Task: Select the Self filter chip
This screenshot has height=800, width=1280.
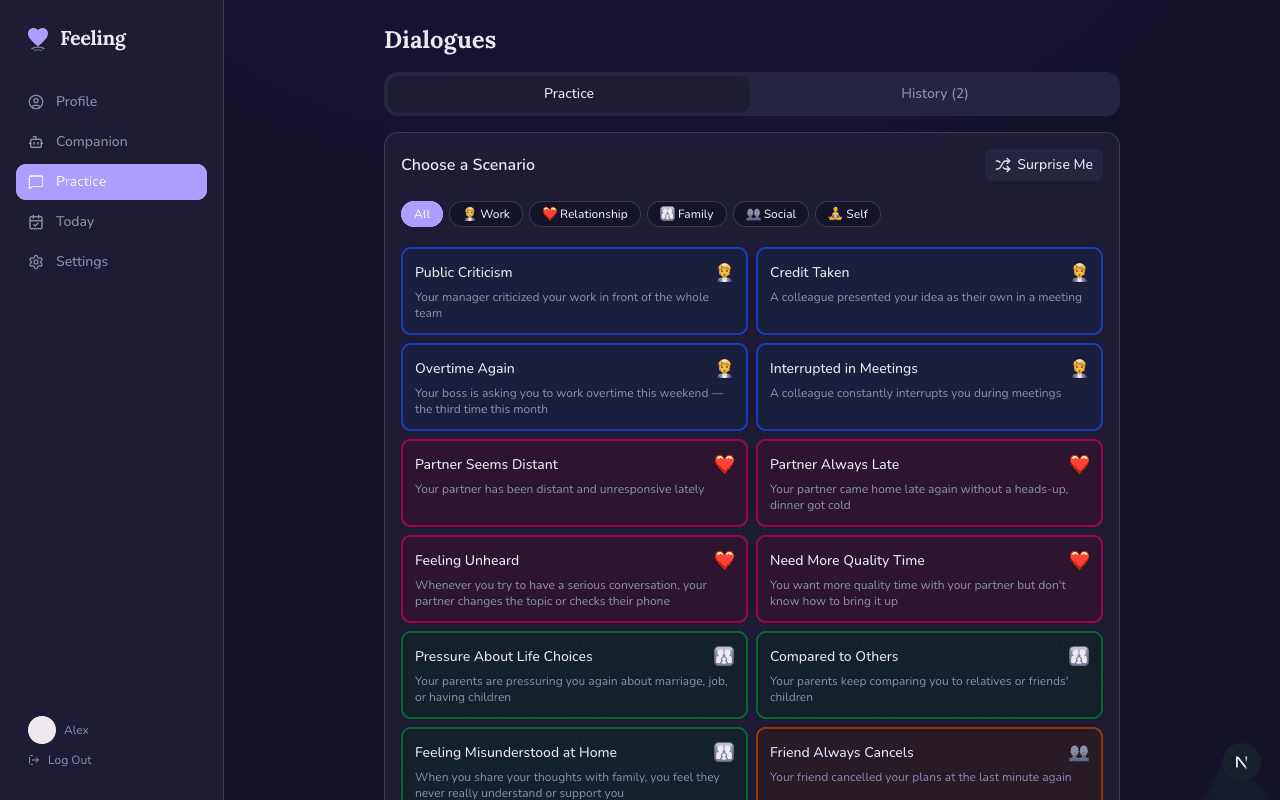Action: pos(848,214)
